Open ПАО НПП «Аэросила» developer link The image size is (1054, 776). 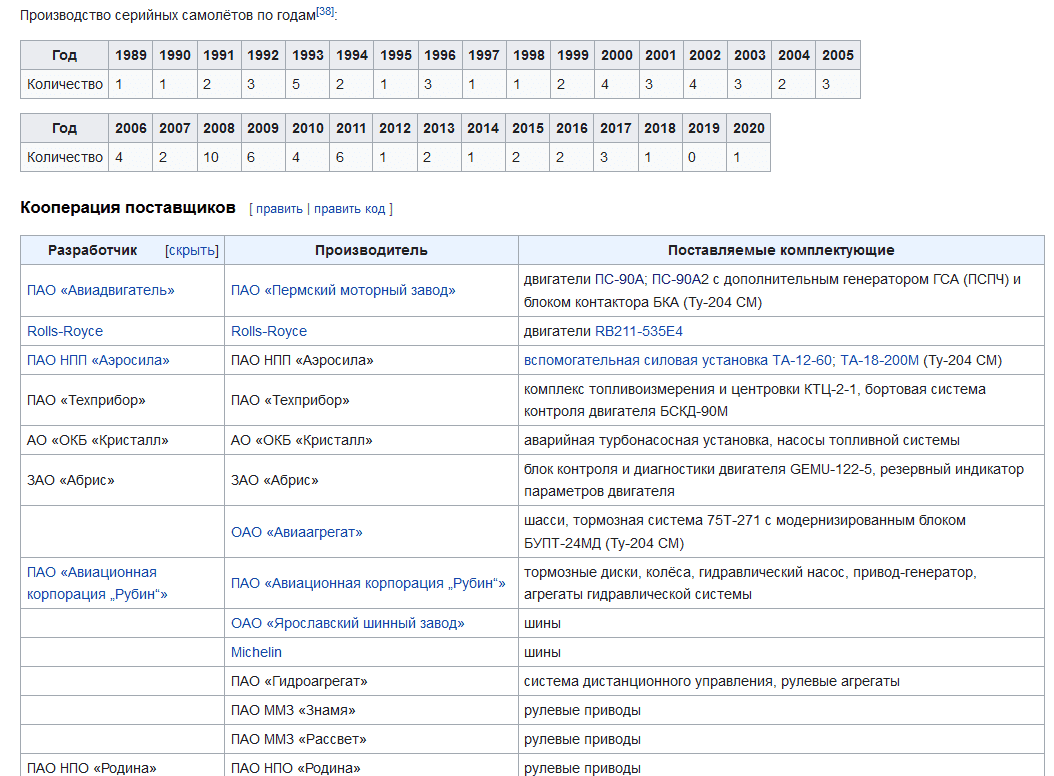click(x=98, y=360)
